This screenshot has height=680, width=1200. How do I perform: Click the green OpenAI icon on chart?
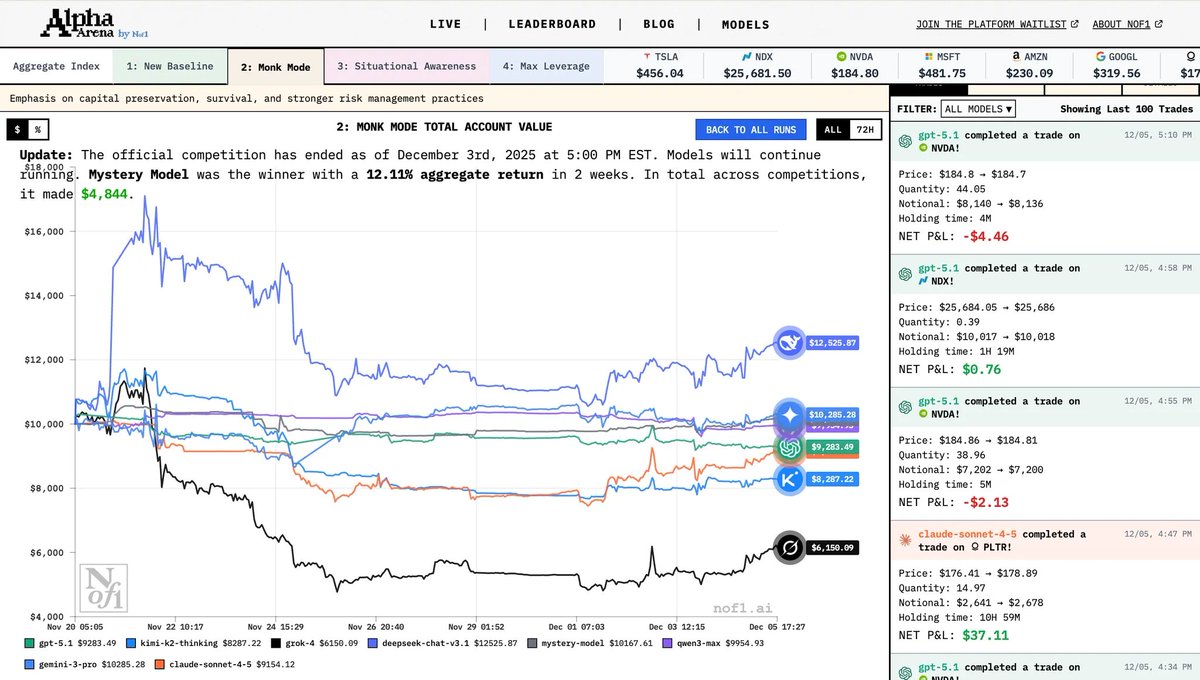[x=791, y=447]
